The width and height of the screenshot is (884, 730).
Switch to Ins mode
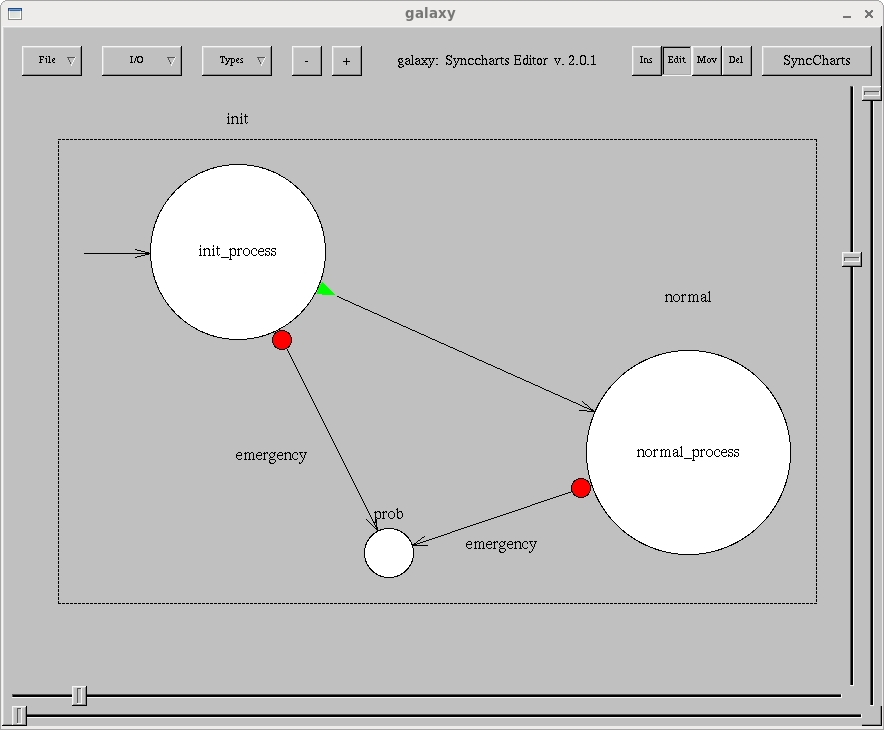click(646, 60)
